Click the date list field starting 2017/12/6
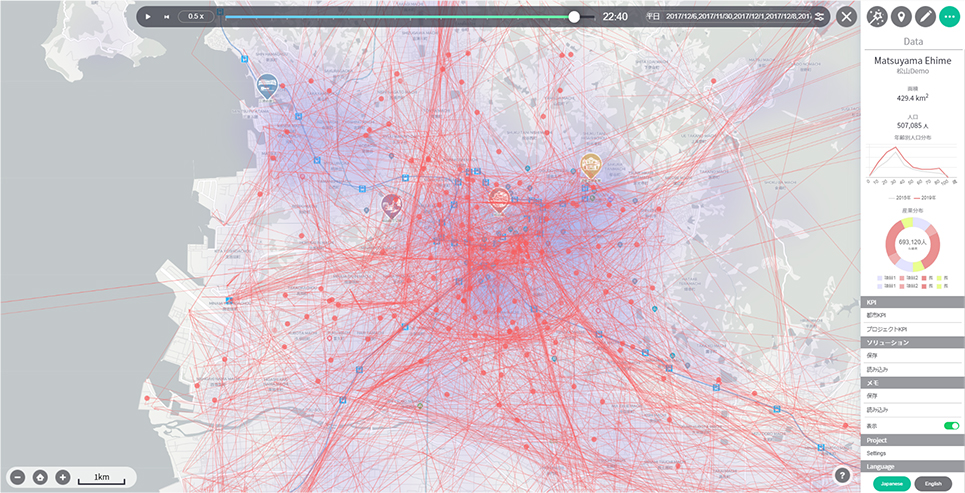The image size is (965, 493). tap(739, 17)
